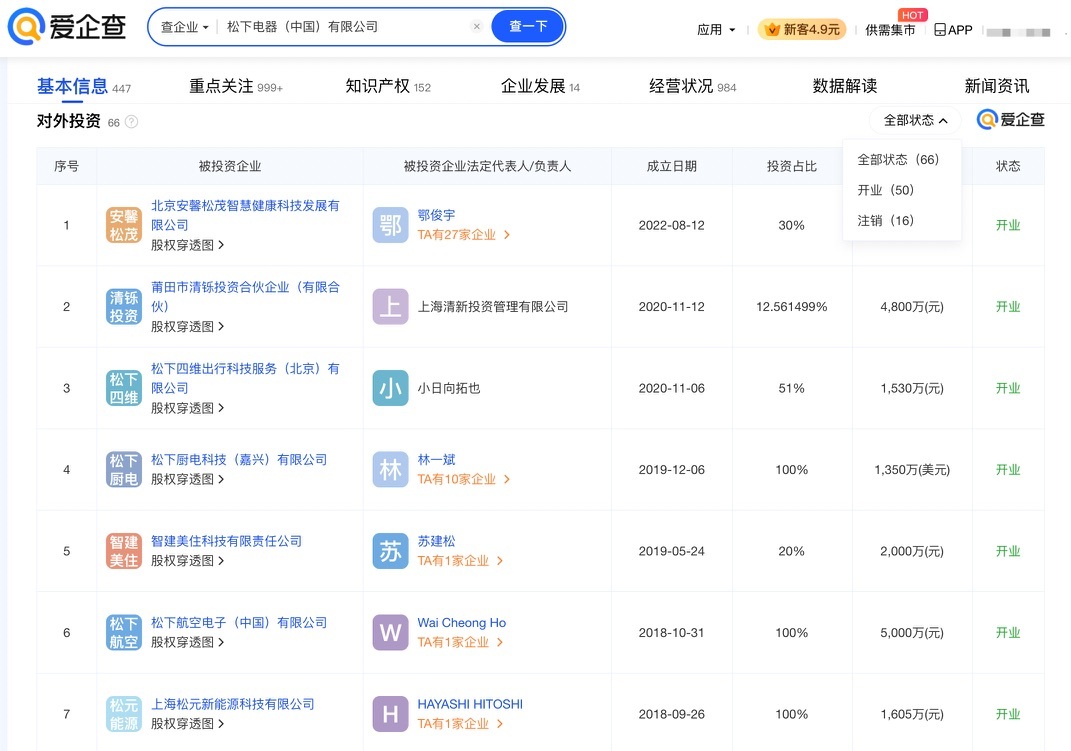The height and width of the screenshot is (751, 1071).
Task: View 鄂俊宇's TA有27家企业 link
Action: (x=464, y=235)
